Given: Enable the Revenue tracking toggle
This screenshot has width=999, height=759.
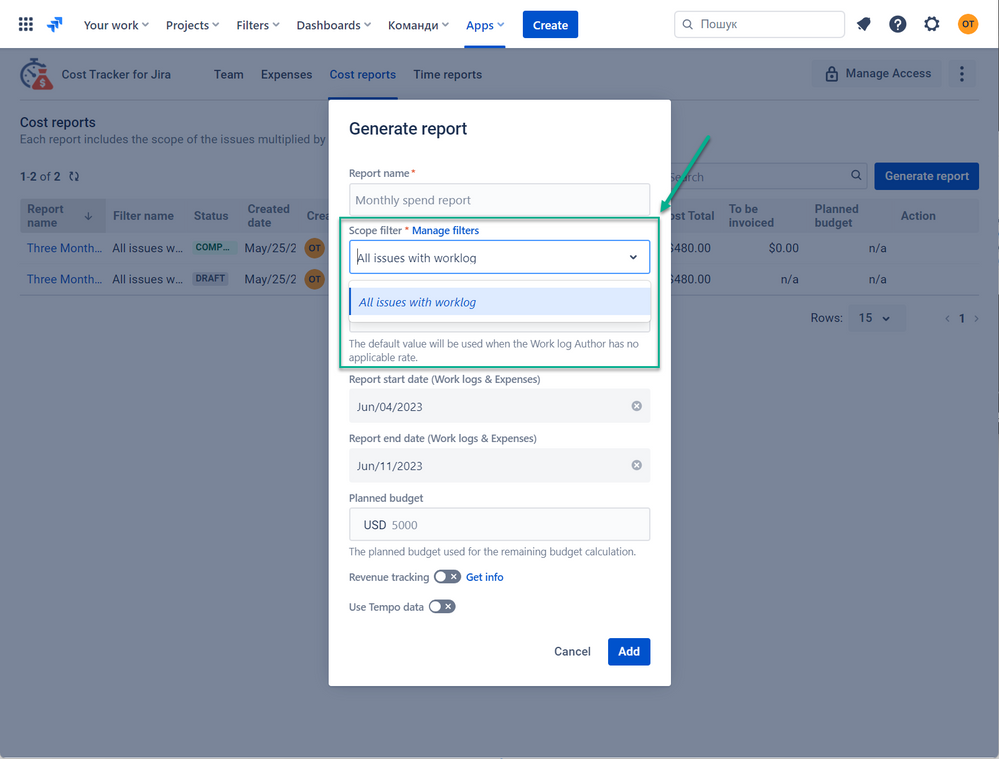Looking at the screenshot, I should (447, 577).
